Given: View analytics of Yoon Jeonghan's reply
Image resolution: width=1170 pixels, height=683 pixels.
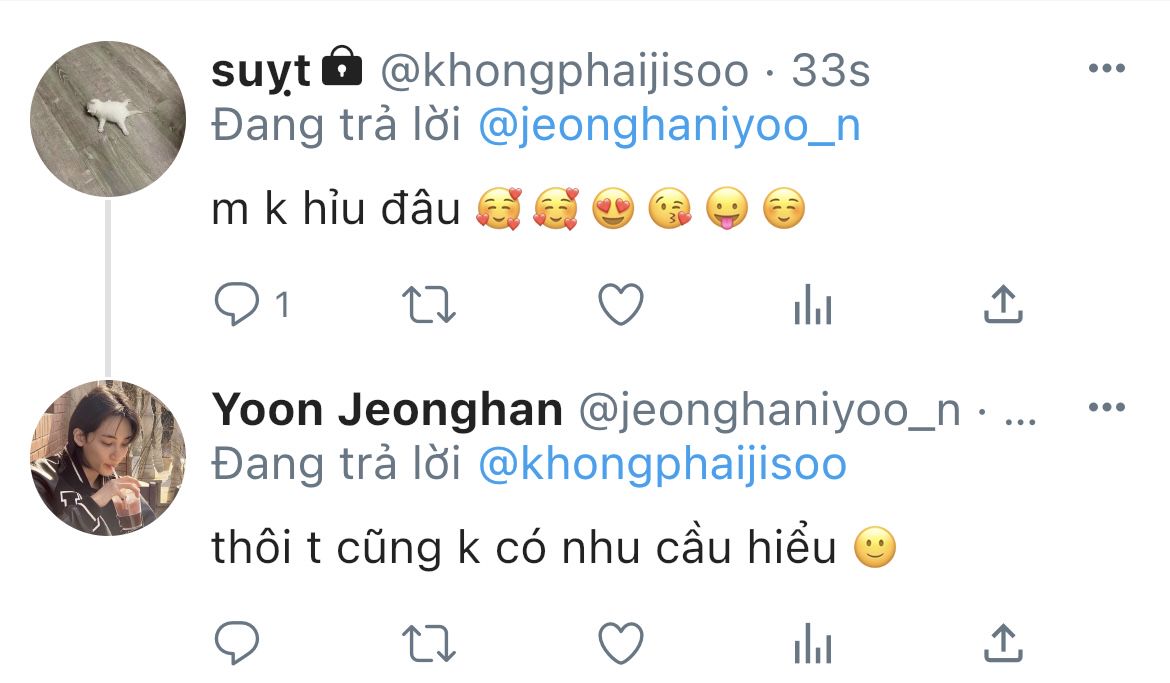Looking at the screenshot, I should coord(812,643).
